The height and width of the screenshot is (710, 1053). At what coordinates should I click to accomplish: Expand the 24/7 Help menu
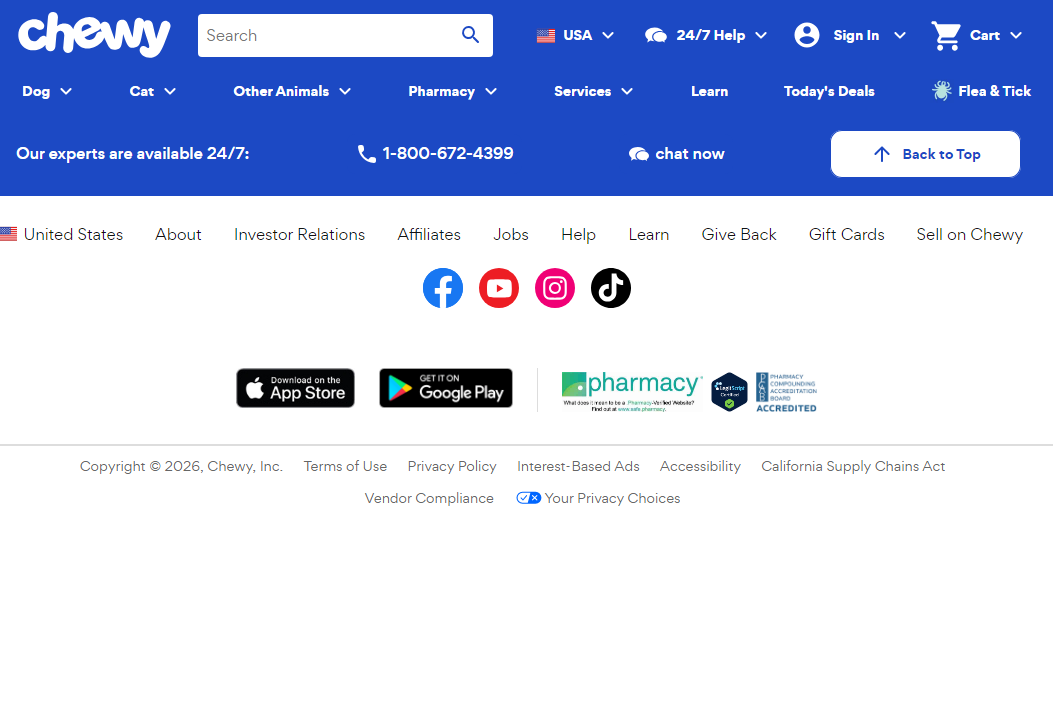tap(706, 36)
